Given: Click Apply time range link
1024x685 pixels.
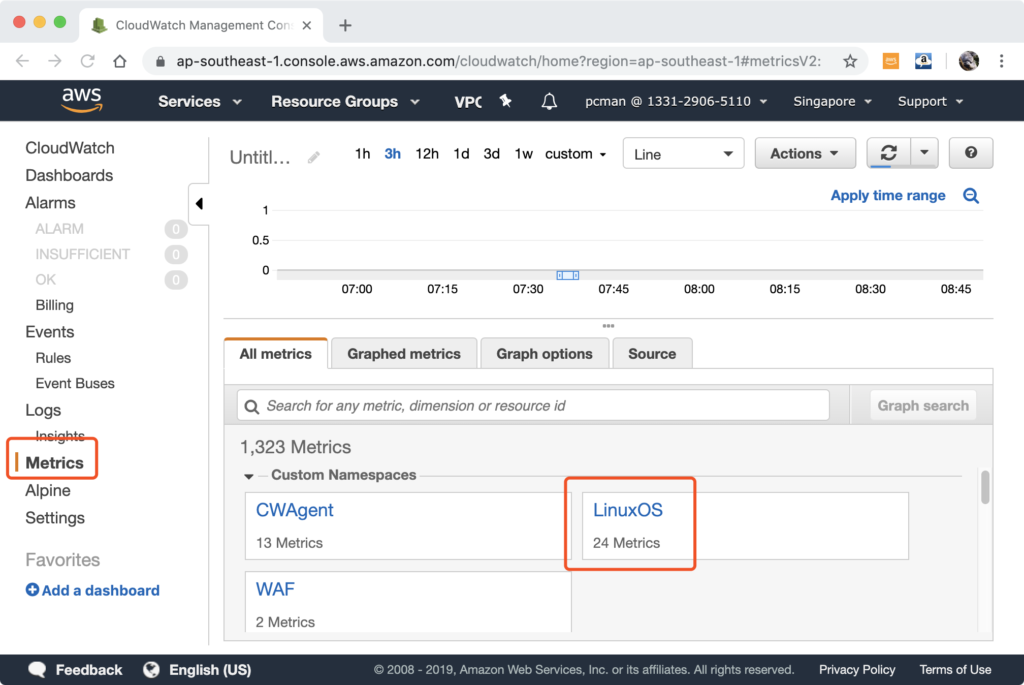Looking at the screenshot, I should click(888, 195).
